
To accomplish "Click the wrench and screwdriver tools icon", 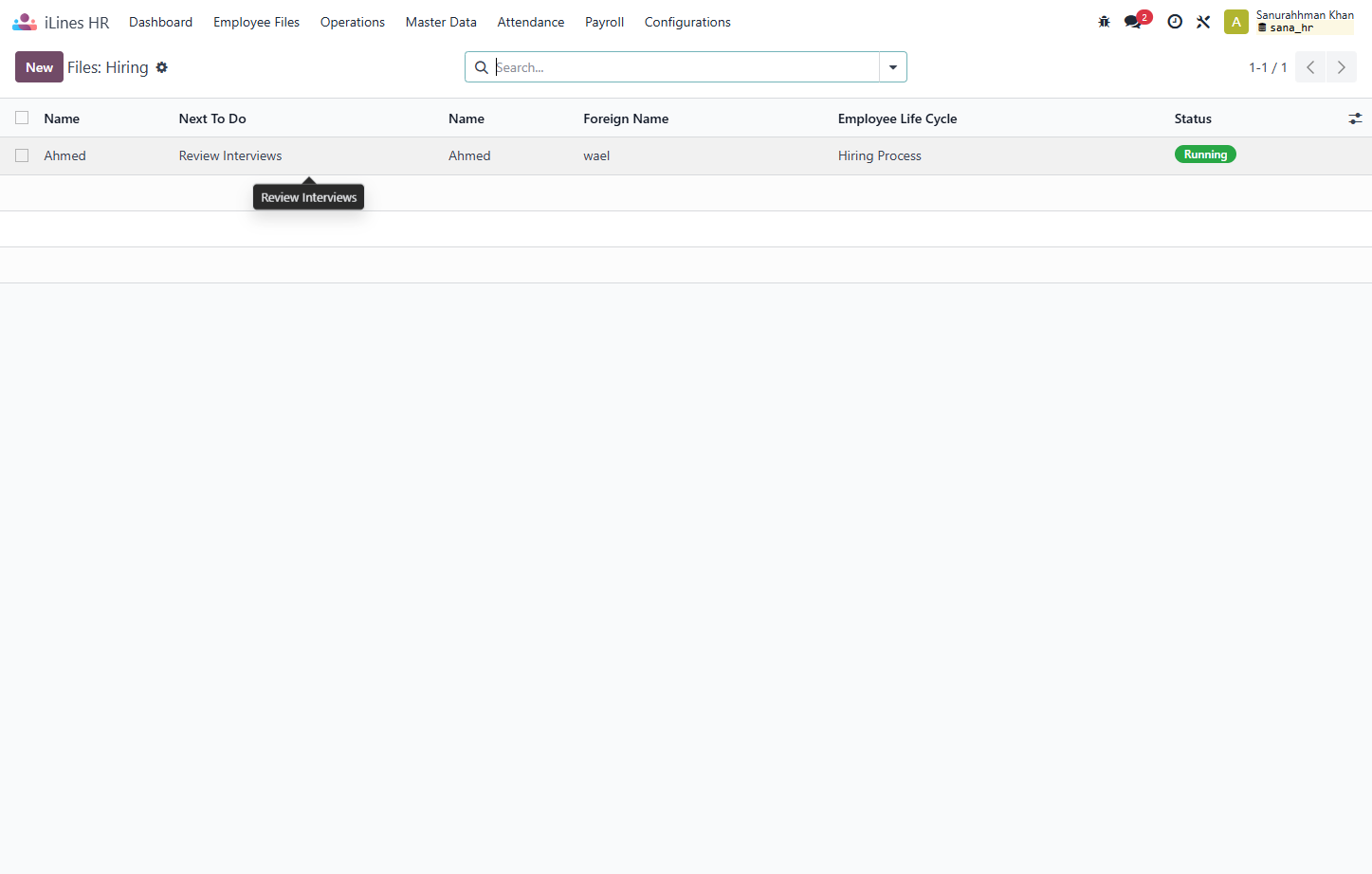I will (x=1203, y=22).
